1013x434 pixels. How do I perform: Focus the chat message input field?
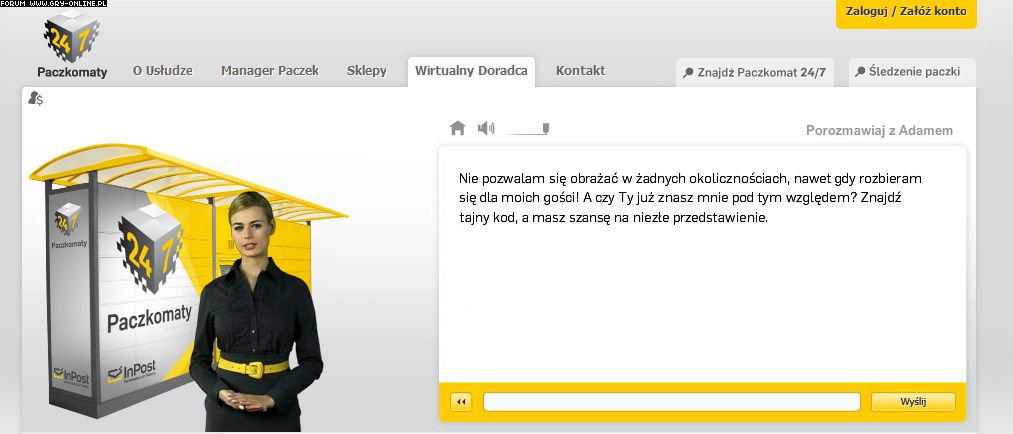(x=672, y=402)
